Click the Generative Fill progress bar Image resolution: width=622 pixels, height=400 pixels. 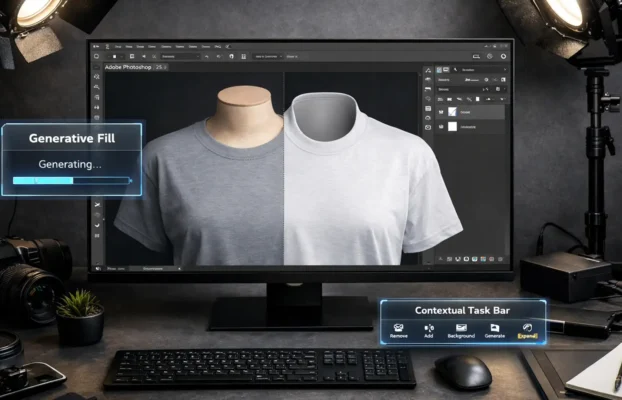71,181
